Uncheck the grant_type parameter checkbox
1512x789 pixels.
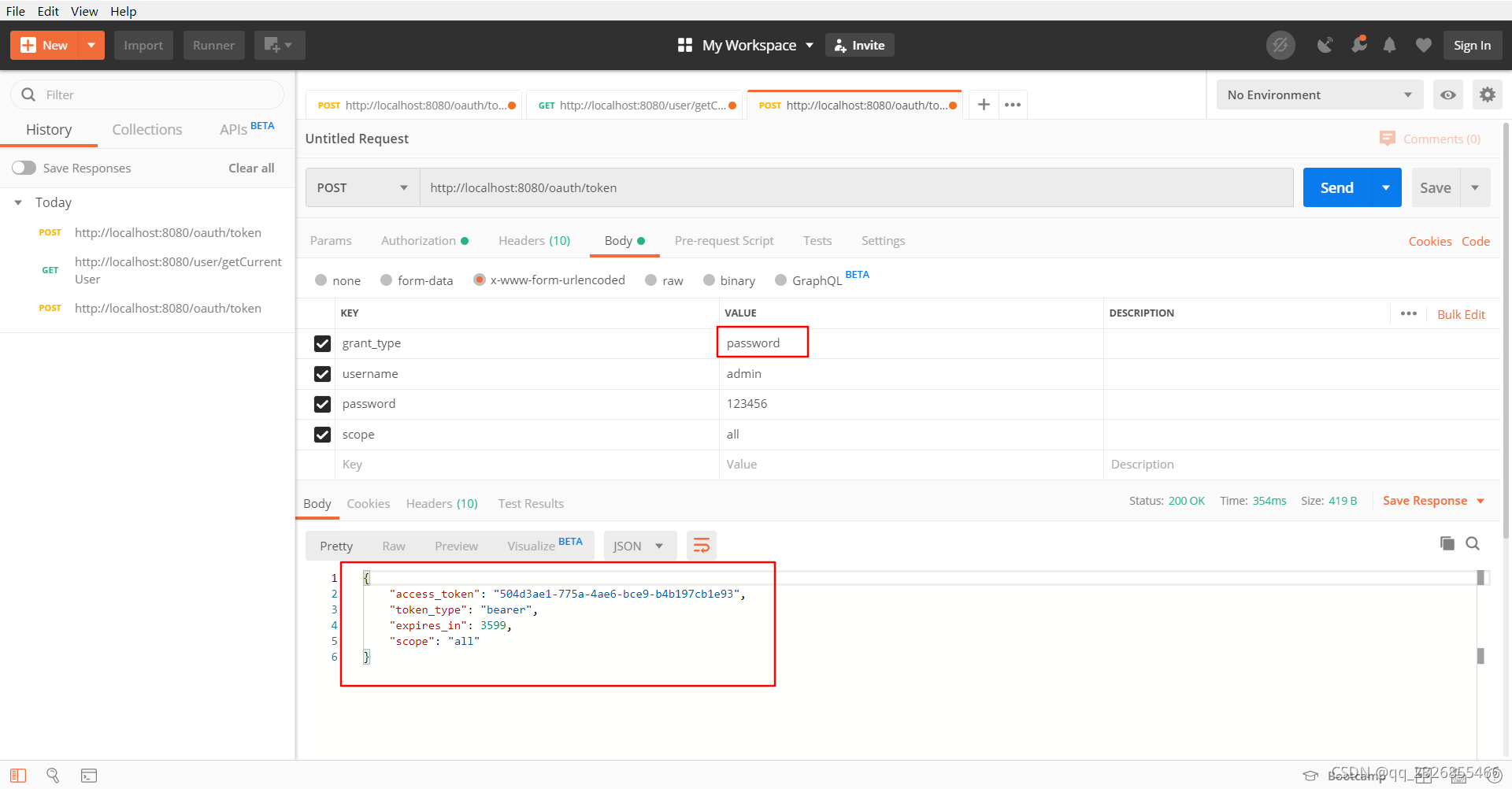coord(322,343)
